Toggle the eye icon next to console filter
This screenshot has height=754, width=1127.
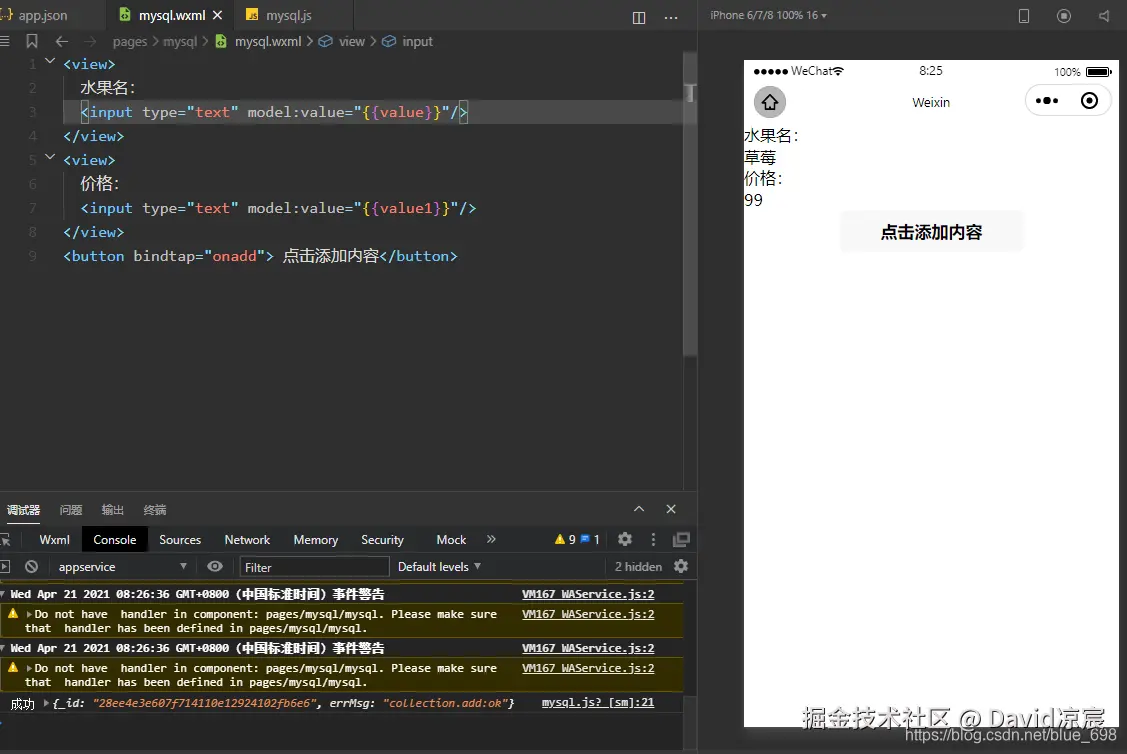215,566
